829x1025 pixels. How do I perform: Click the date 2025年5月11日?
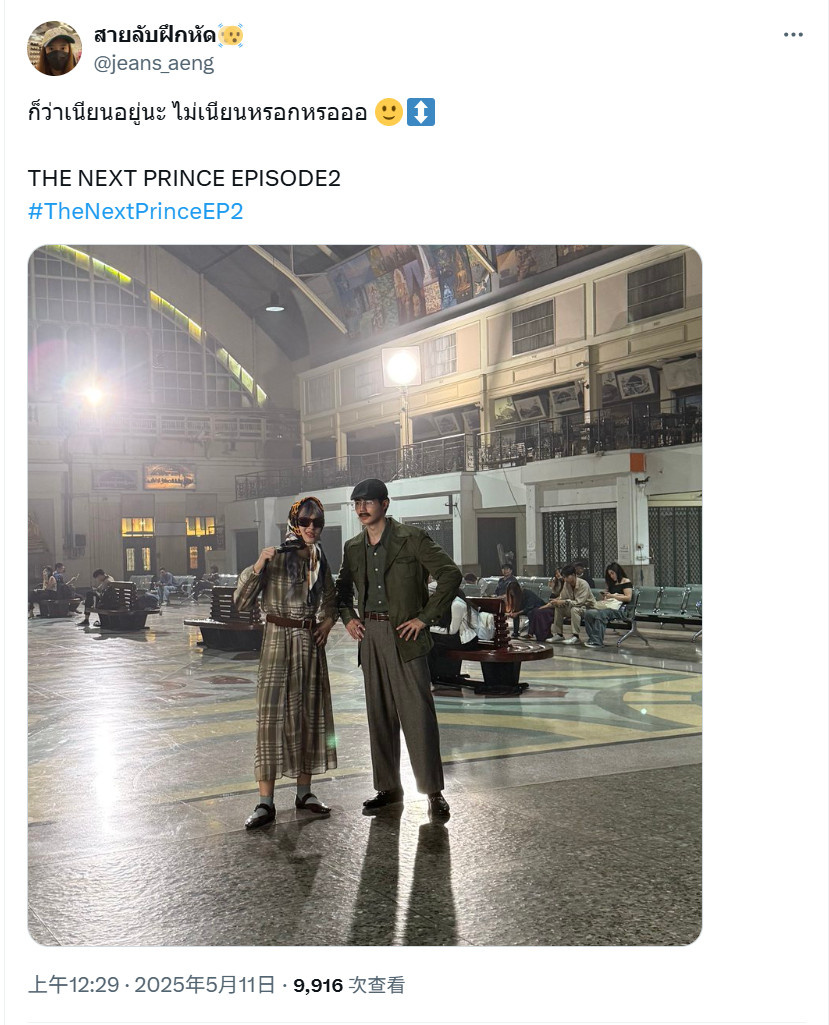(x=205, y=984)
